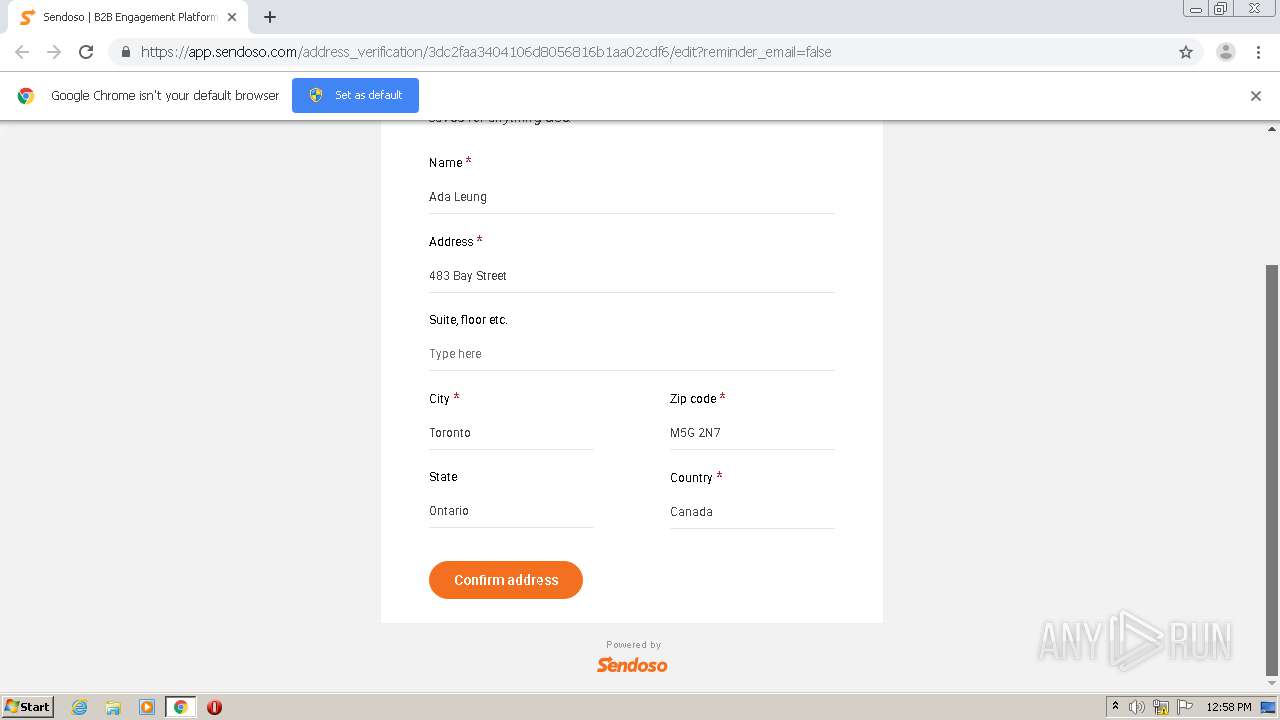Image resolution: width=1280 pixels, height=720 pixels.
Task: Open the media player taskbar icon
Action: point(147,707)
